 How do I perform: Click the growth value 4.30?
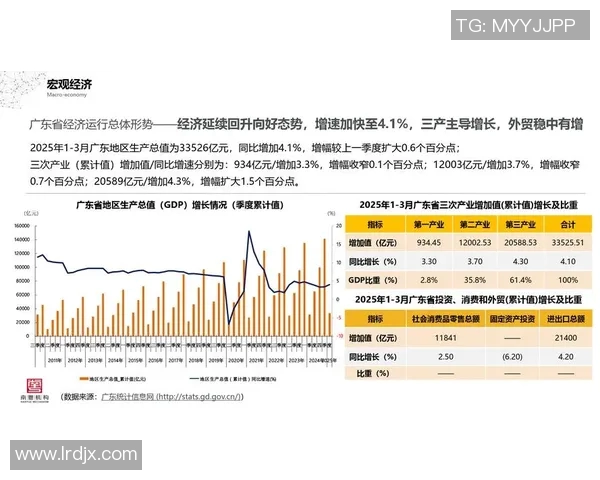click(520, 261)
